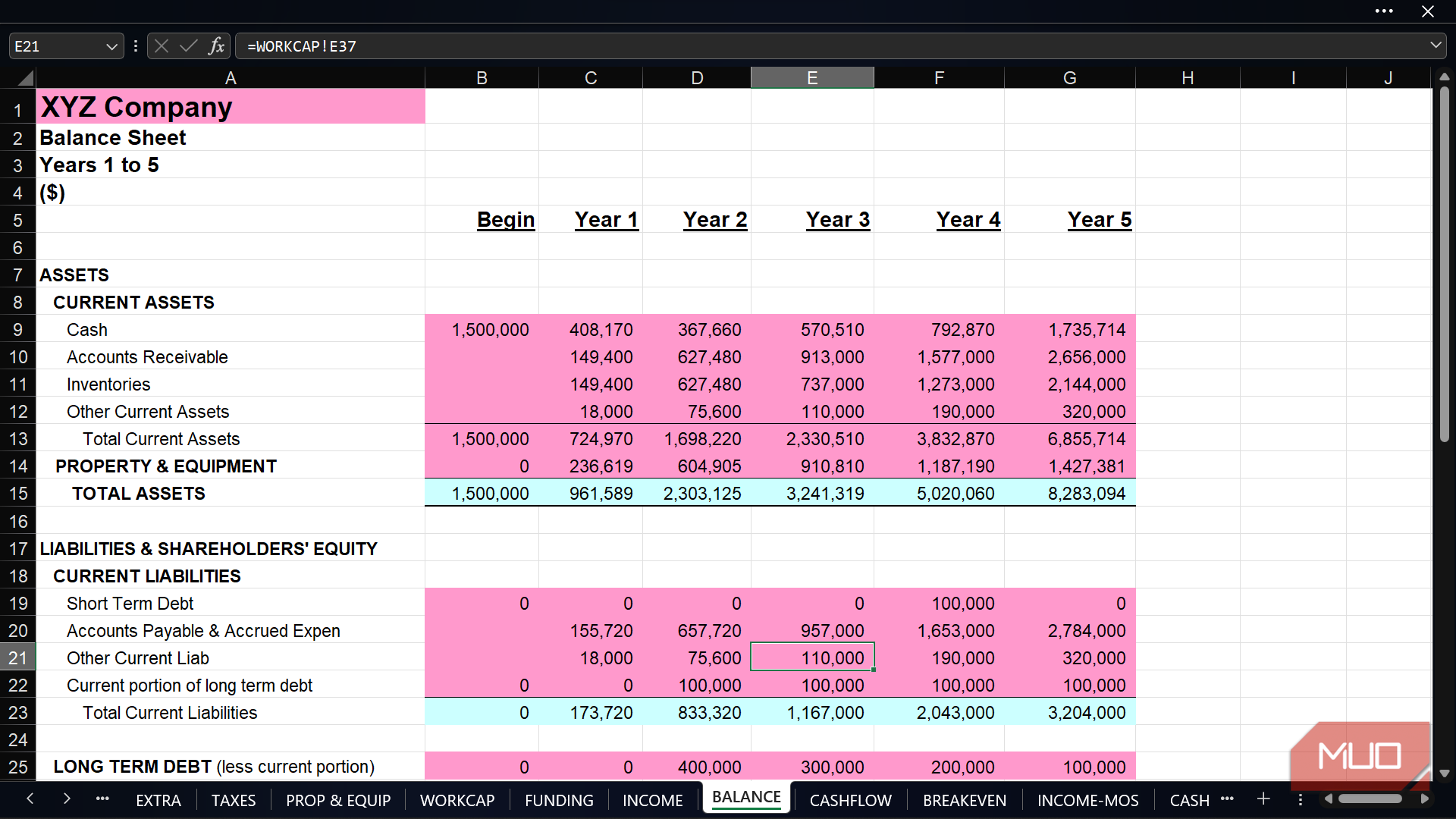
Task: Add a new sheet with plus icon
Action: click(x=1263, y=799)
